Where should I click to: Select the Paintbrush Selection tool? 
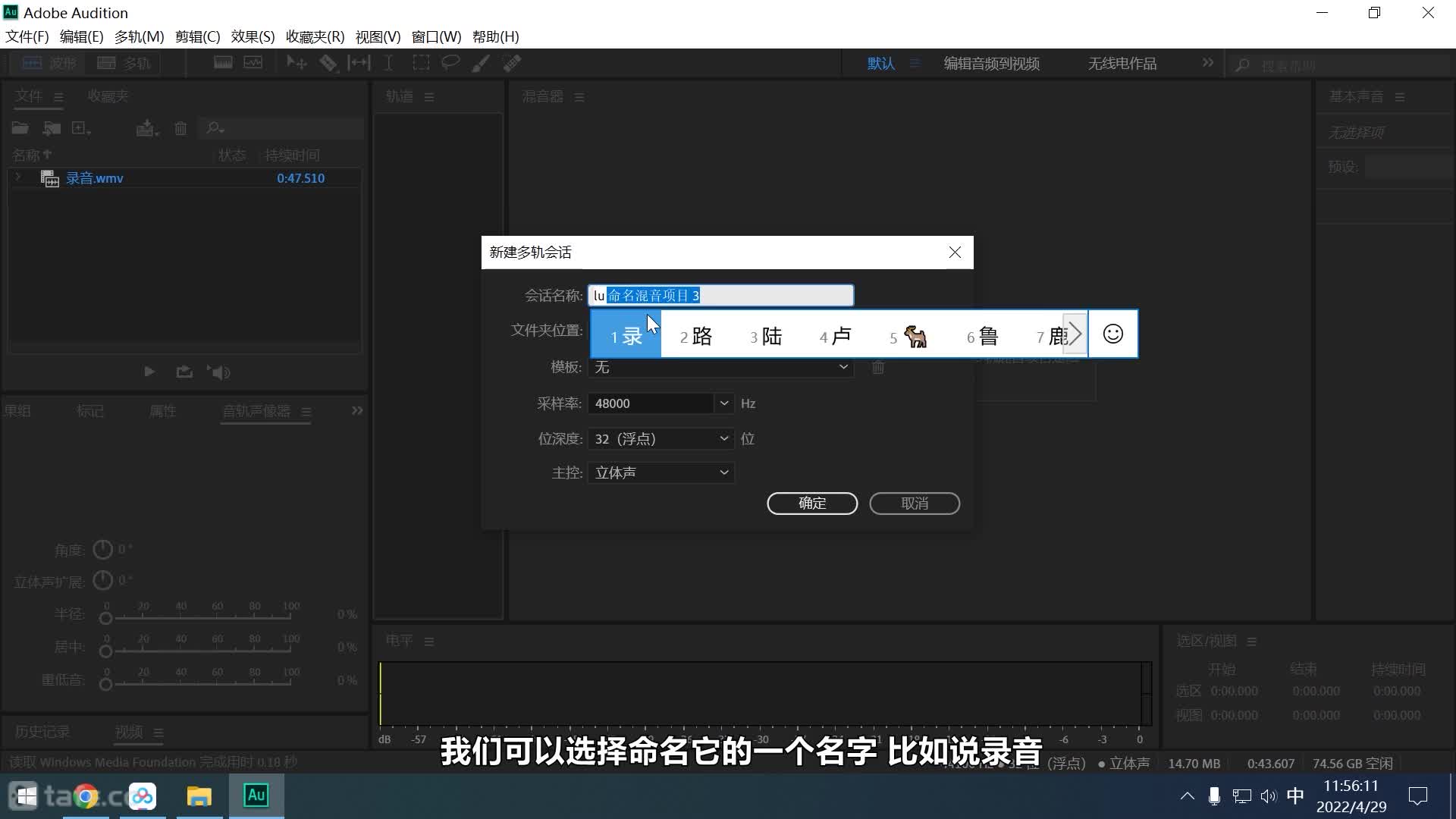point(481,63)
